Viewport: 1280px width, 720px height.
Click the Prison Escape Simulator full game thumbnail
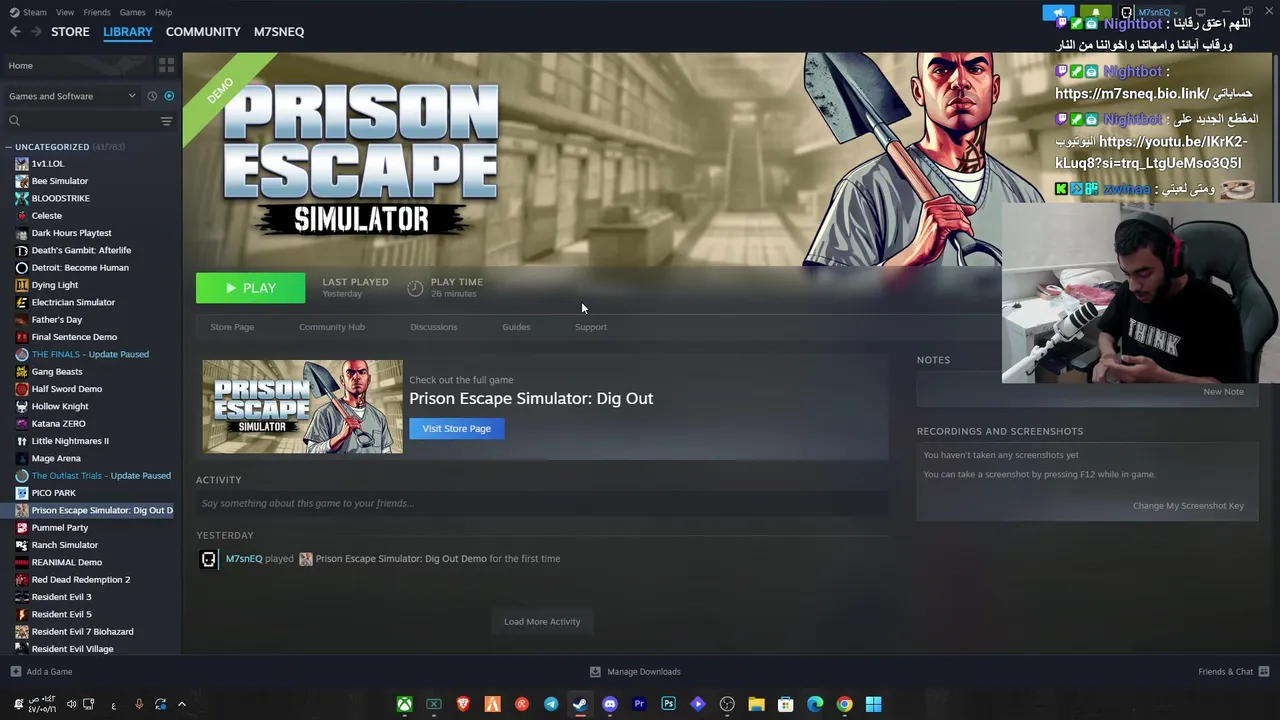coord(302,407)
